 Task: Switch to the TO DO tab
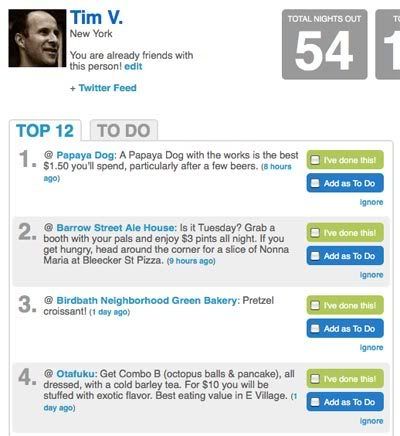pos(124,130)
